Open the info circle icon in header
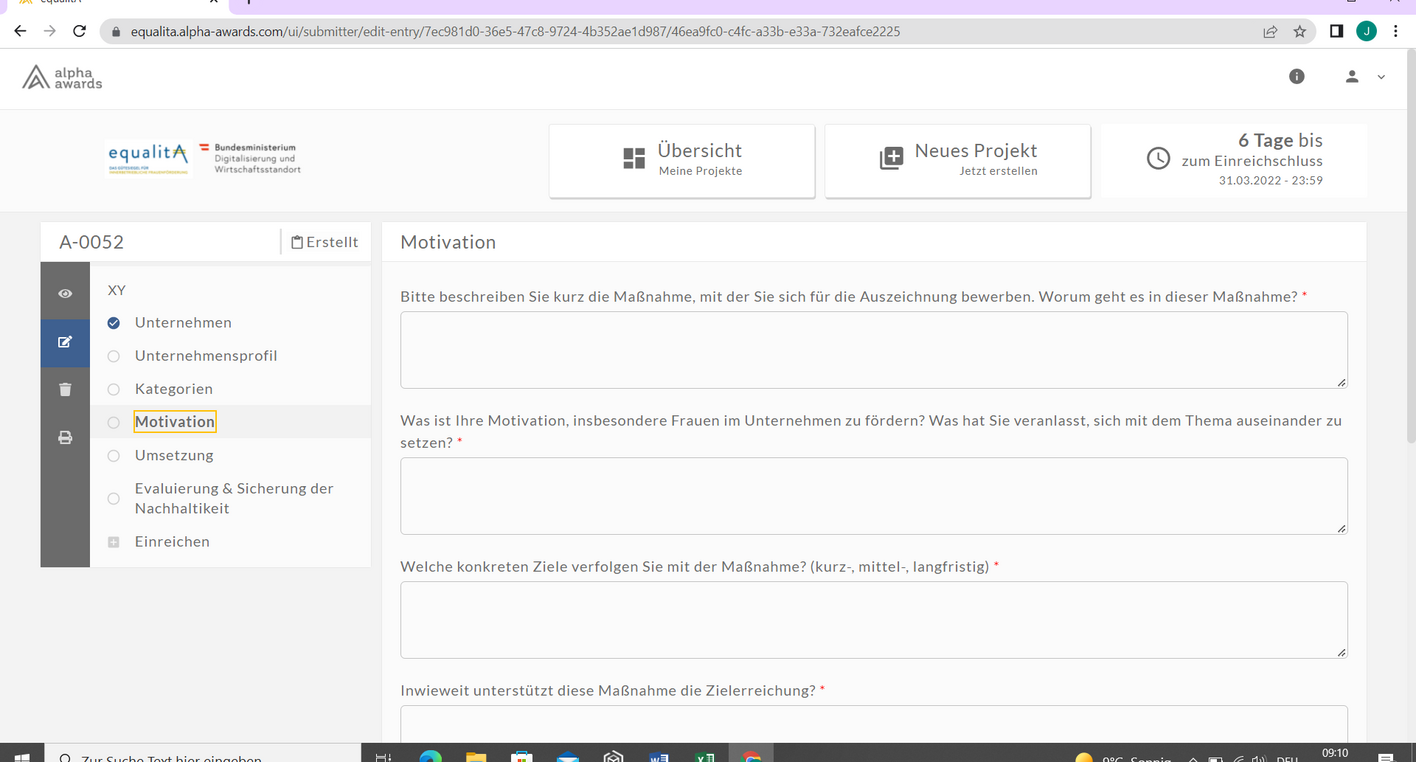The image size is (1416, 762). (x=1297, y=76)
